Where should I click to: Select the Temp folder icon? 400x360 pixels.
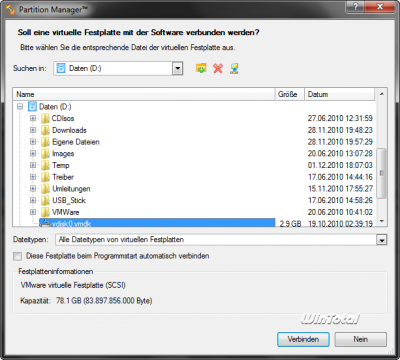point(45,165)
